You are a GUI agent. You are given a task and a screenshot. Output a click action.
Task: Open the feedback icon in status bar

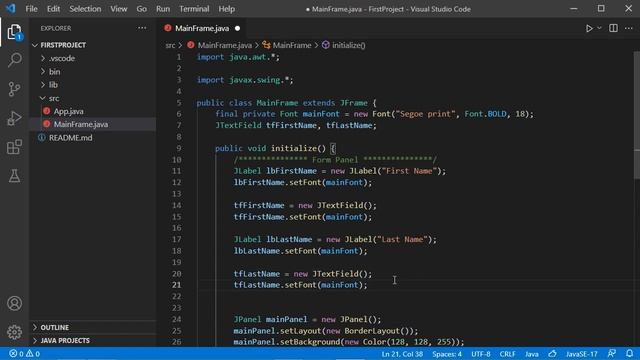point(611,353)
